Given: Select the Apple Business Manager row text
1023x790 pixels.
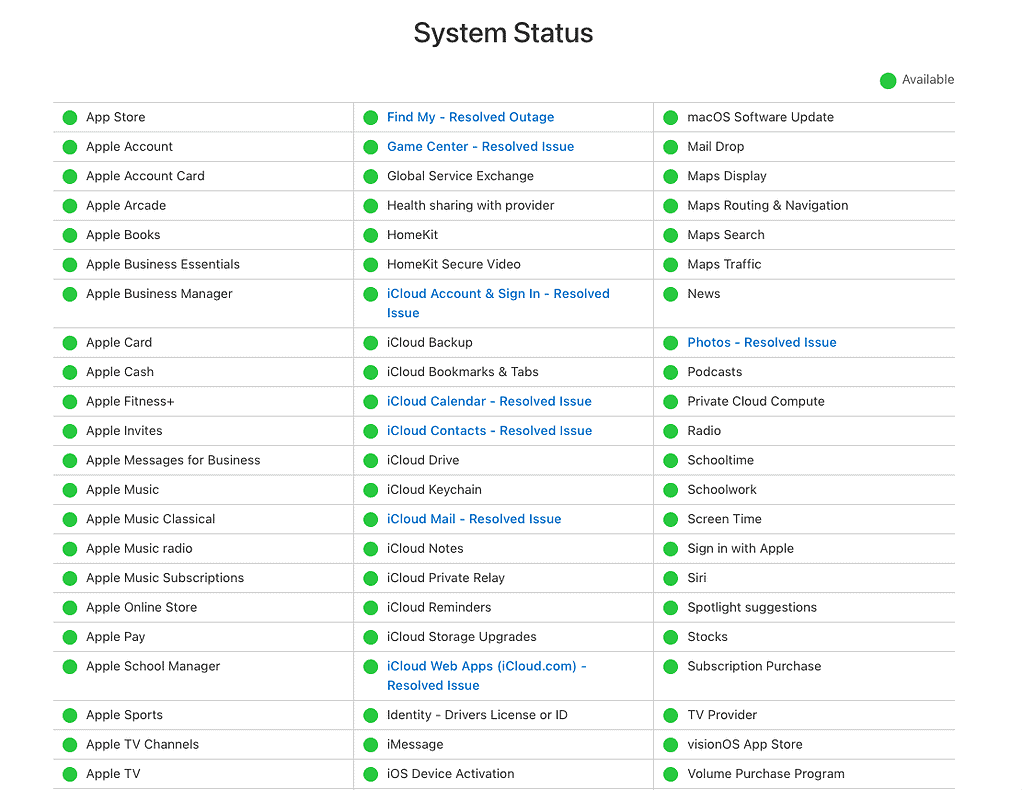Looking at the screenshot, I should click(159, 294).
